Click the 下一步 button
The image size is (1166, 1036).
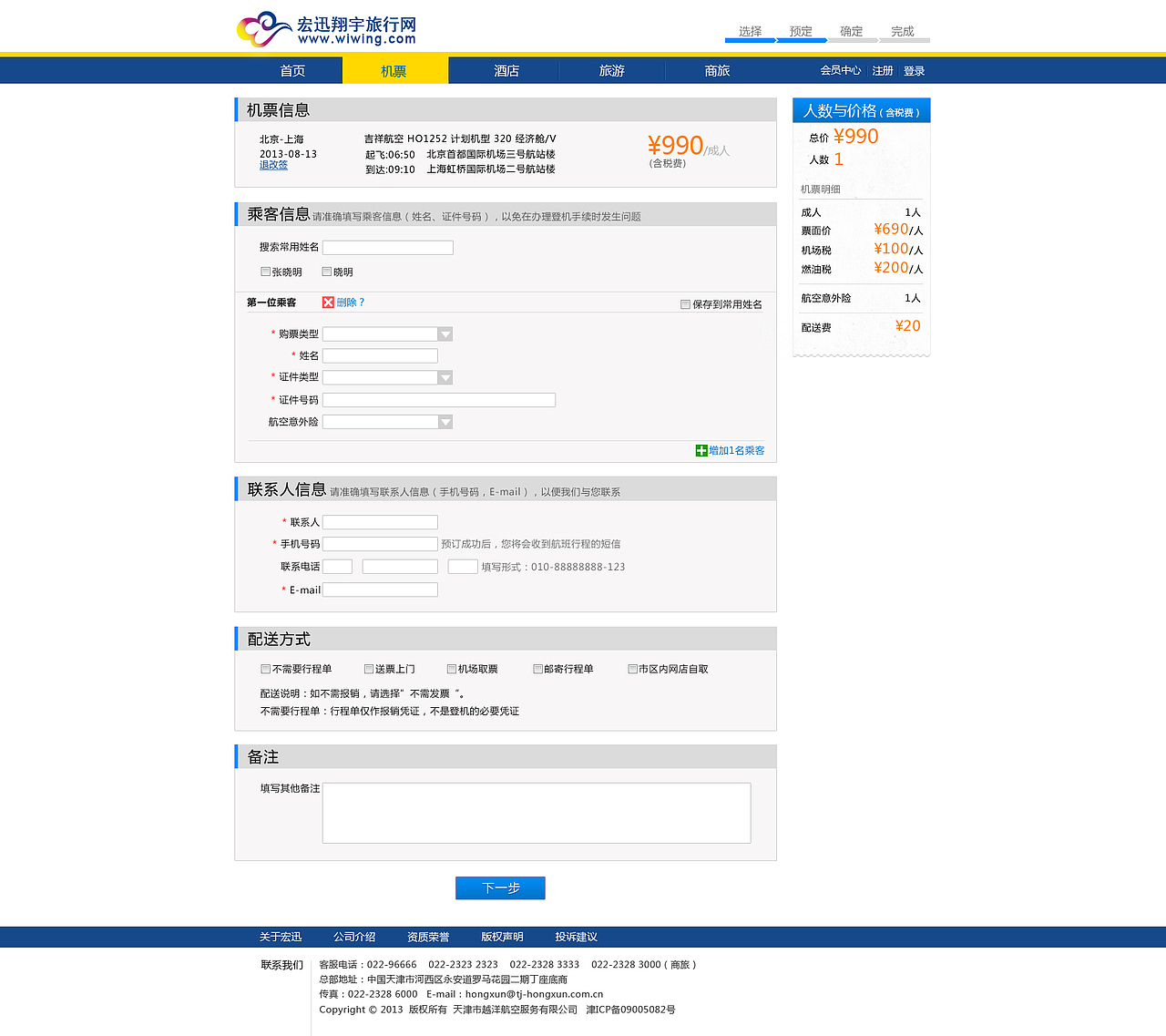[500, 887]
